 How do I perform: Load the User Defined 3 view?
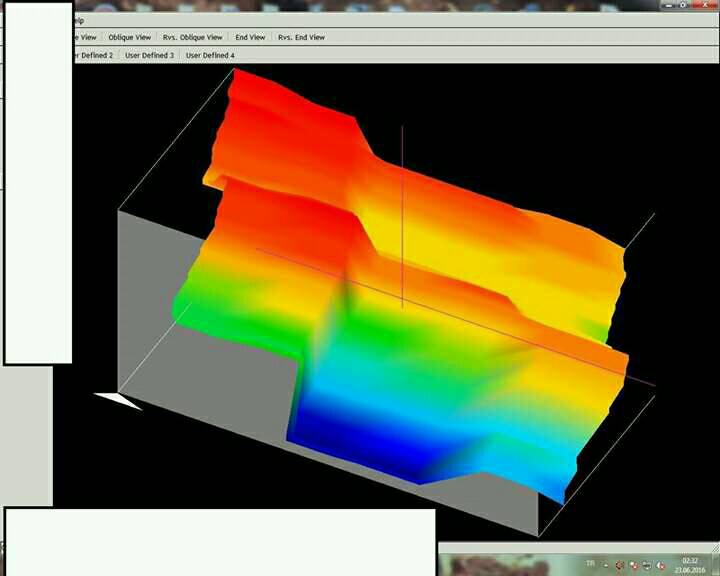(149, 55)
